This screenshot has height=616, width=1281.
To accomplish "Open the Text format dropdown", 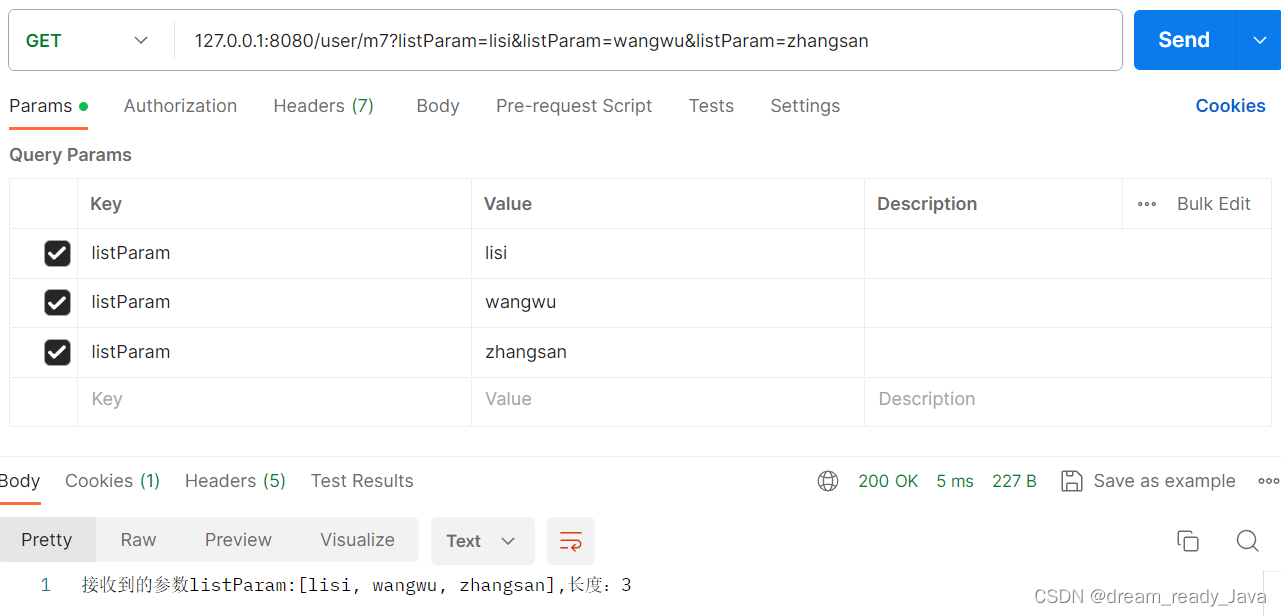I will 482,541.
